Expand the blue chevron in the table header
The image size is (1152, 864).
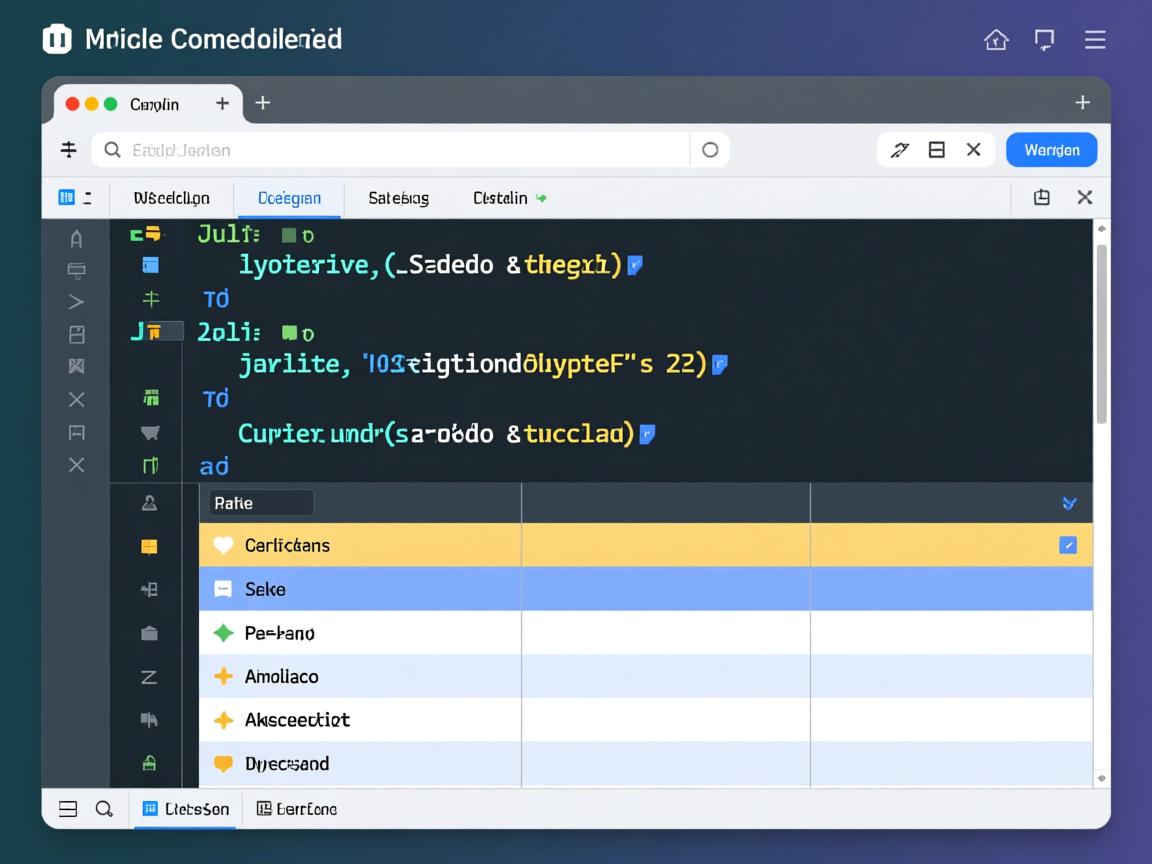pos(1069,503)
